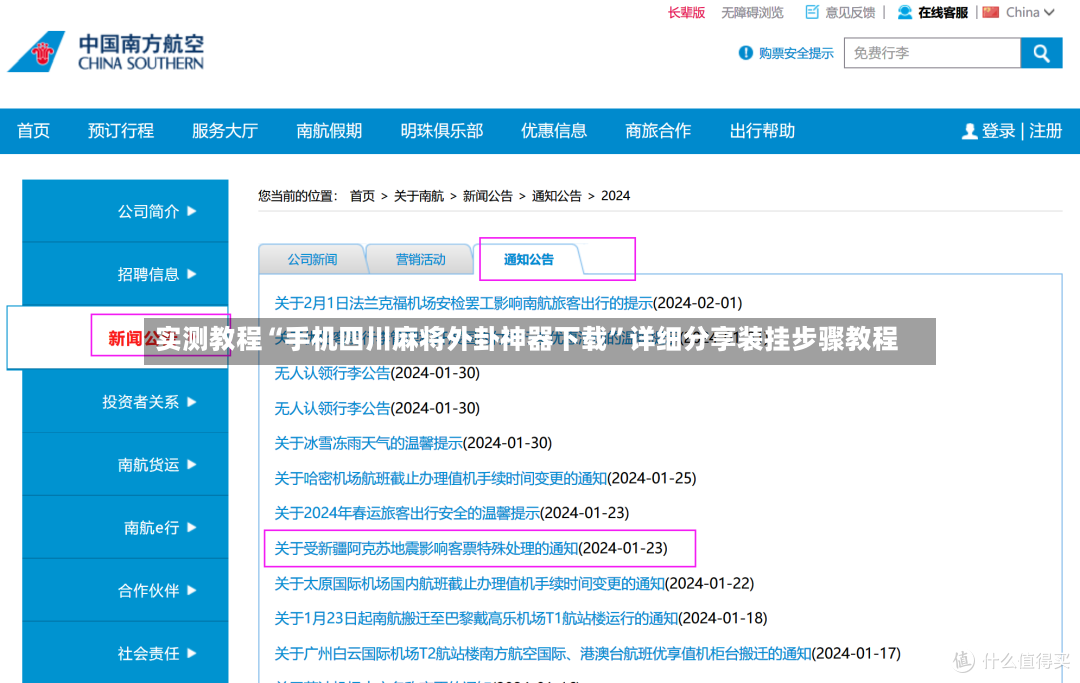The image size is (1080, 683).
Task: Click the feedback notepad icon
Action: [812, 12]
